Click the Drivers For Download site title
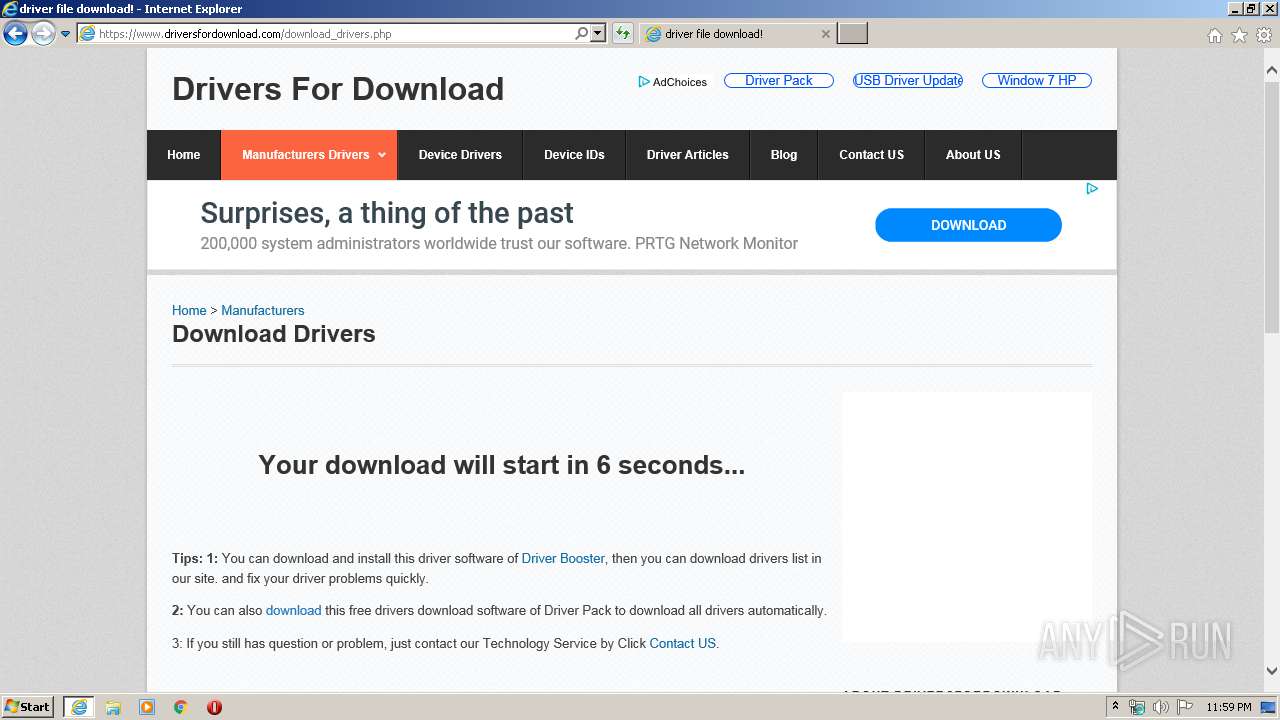 pos(338,89)
